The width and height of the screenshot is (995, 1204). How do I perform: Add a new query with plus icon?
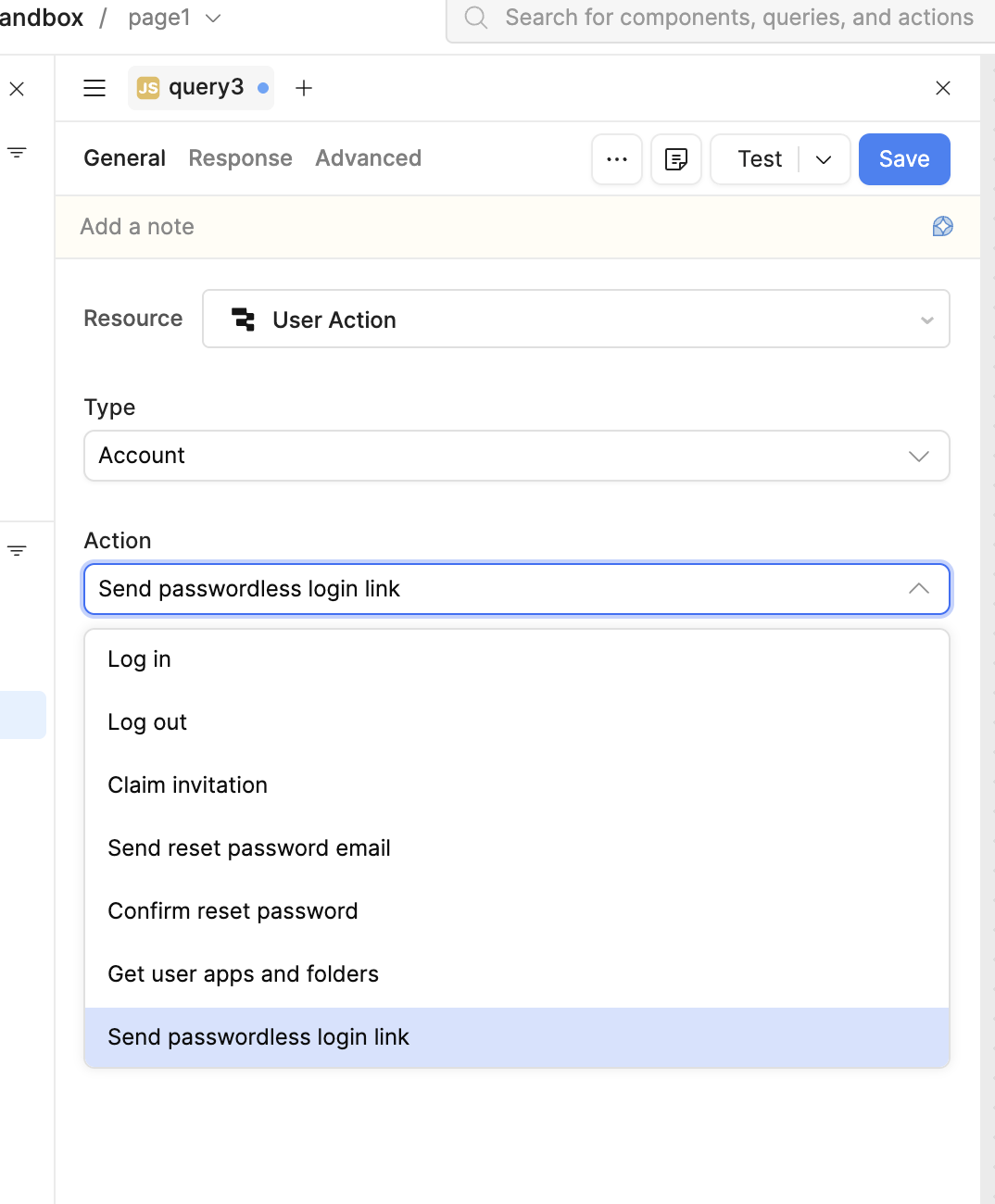pyautogui.click(x=304, y=88)
